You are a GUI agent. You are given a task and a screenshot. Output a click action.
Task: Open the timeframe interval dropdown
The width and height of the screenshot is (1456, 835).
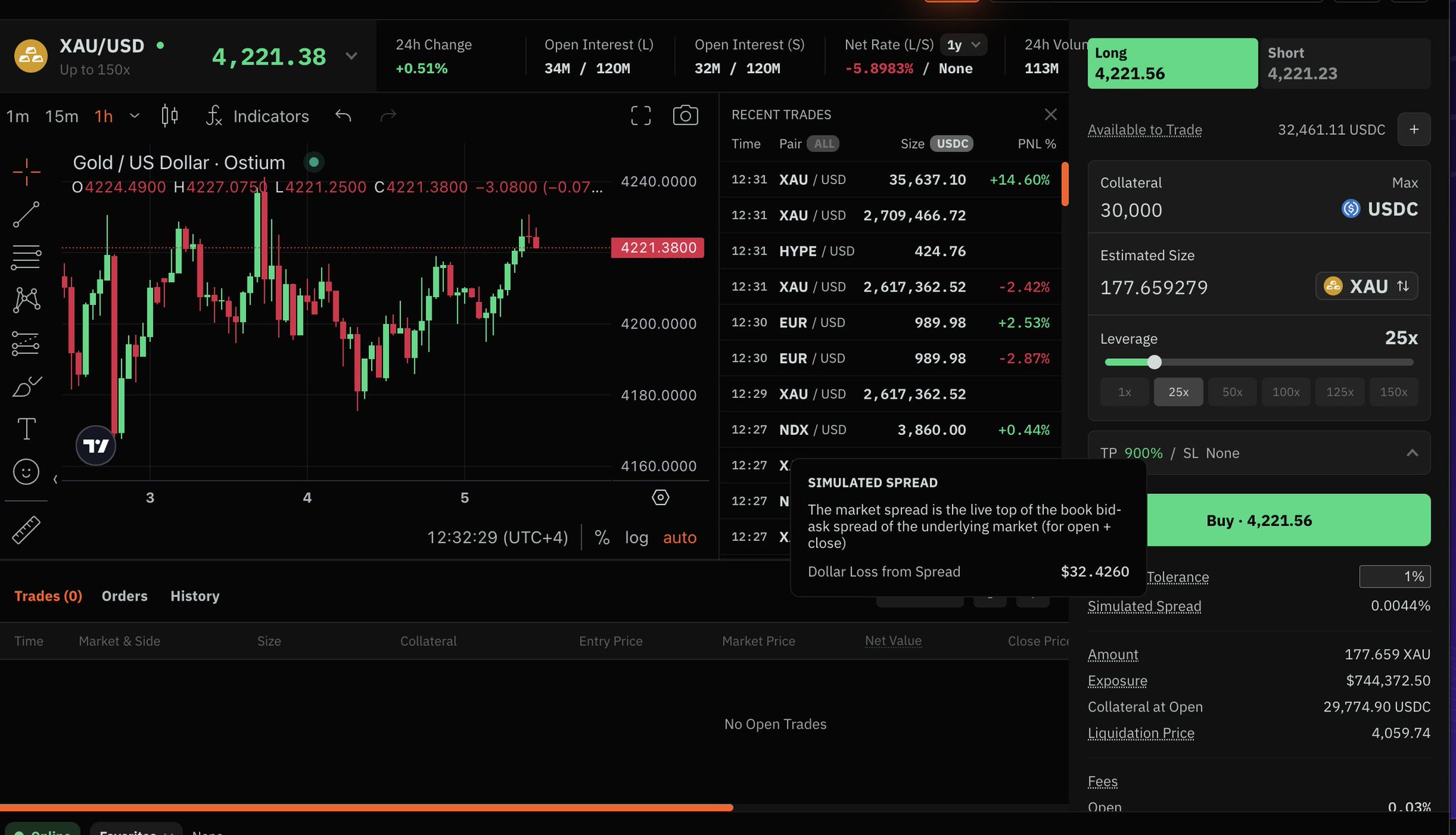tap(134, 116)
